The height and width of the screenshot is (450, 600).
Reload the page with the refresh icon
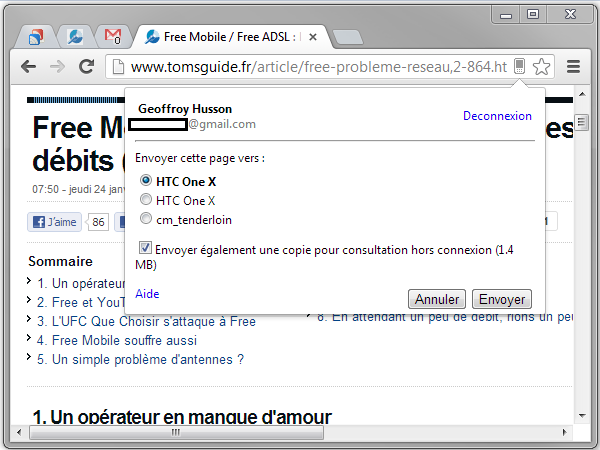(86, 67)
